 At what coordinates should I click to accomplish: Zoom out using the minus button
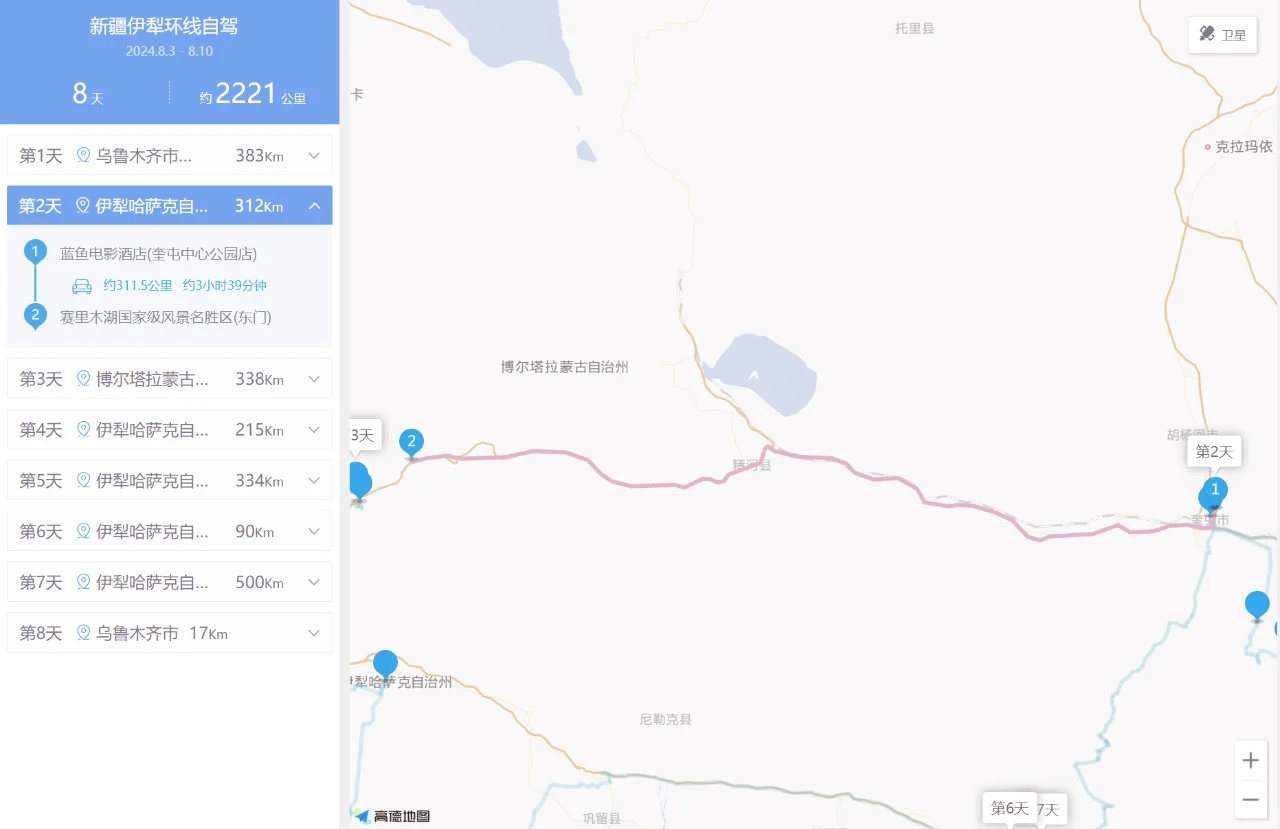click(x=1250, y=799)
